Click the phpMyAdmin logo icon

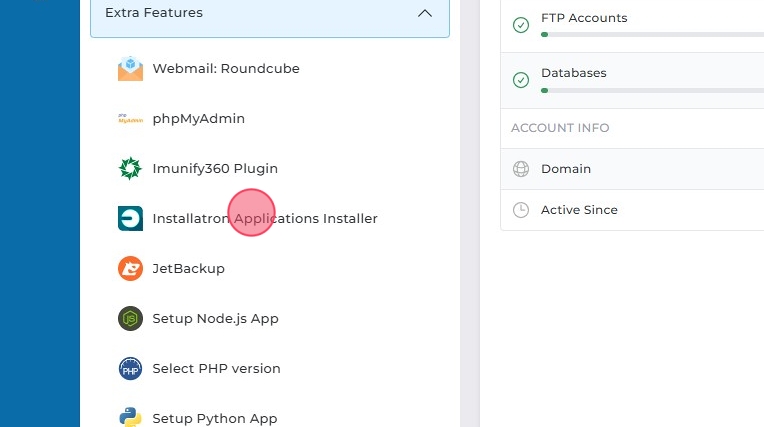click(130, 119)
